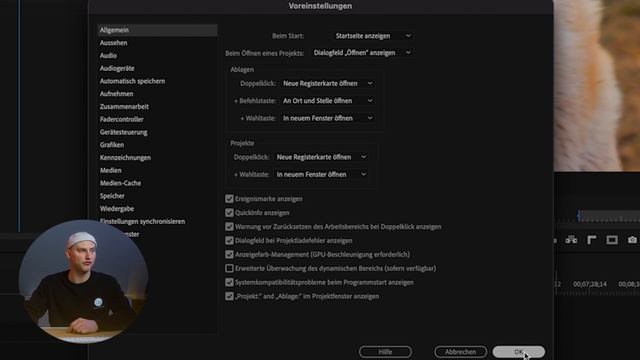Toggle the Ereignismarke anzeigen checkbox

point(229,199)
